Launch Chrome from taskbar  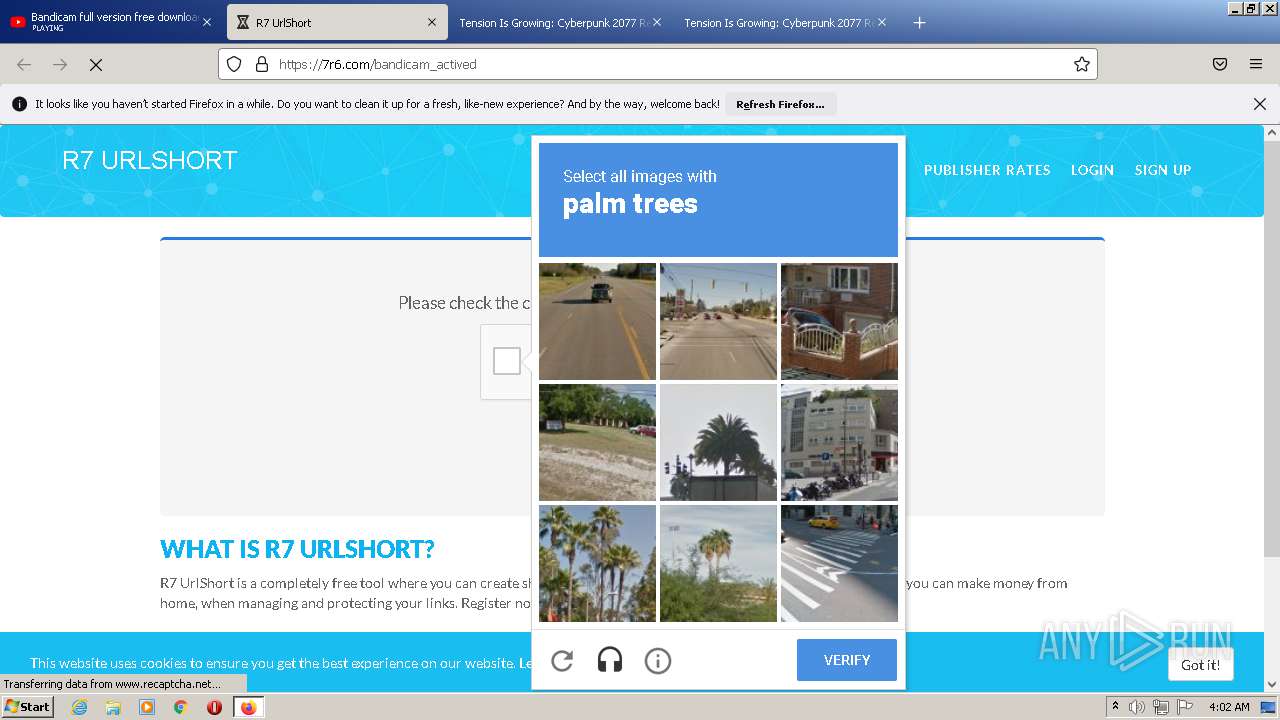180,707
